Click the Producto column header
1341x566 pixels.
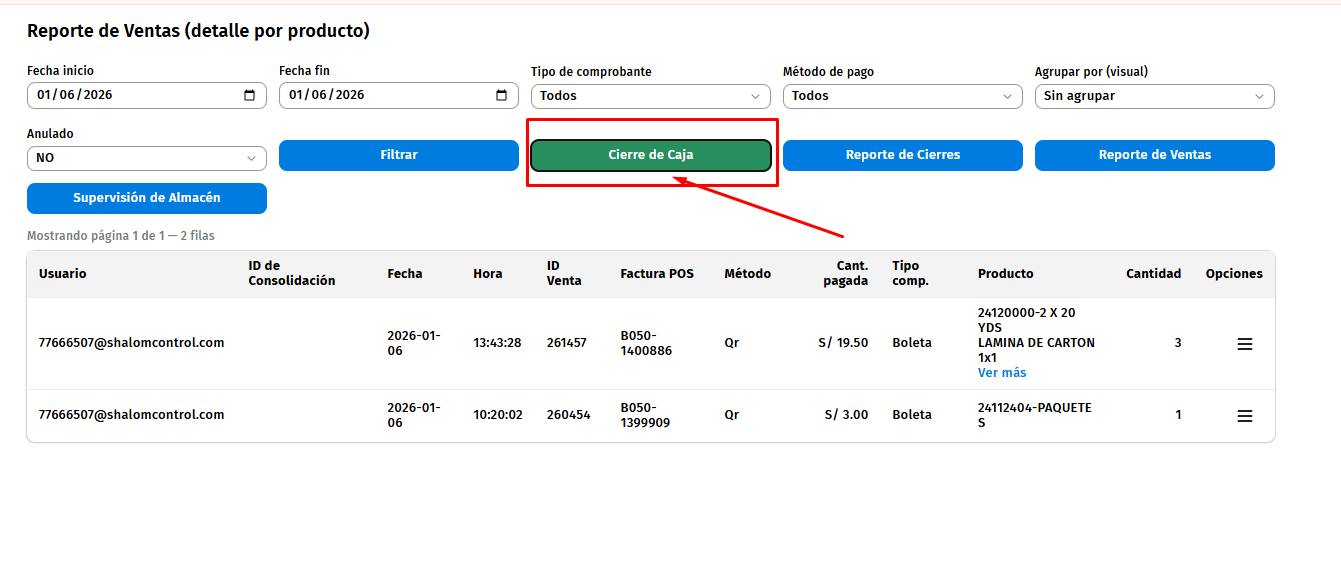coord(1005,274)
